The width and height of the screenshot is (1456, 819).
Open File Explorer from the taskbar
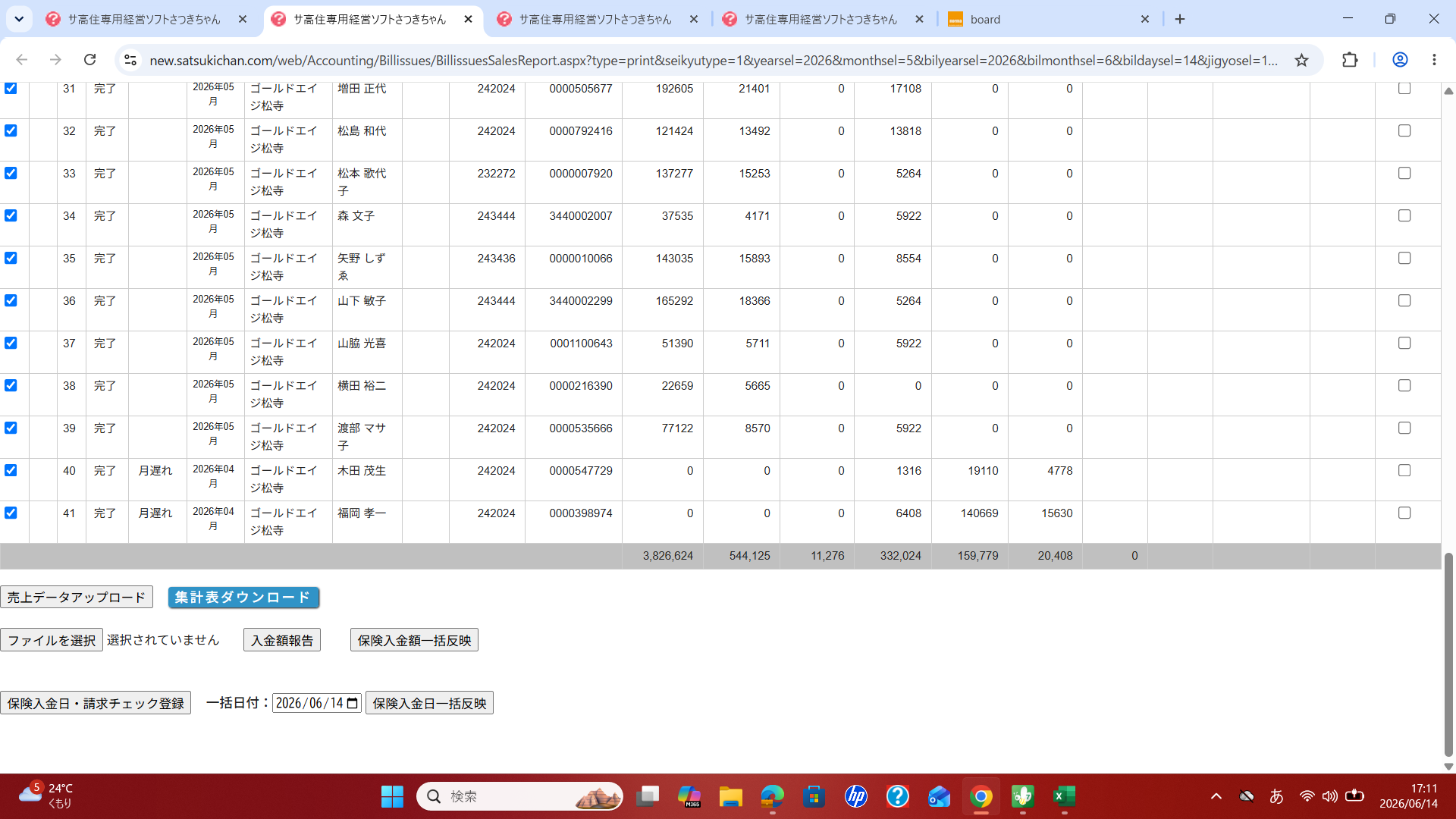pos(731,796)
